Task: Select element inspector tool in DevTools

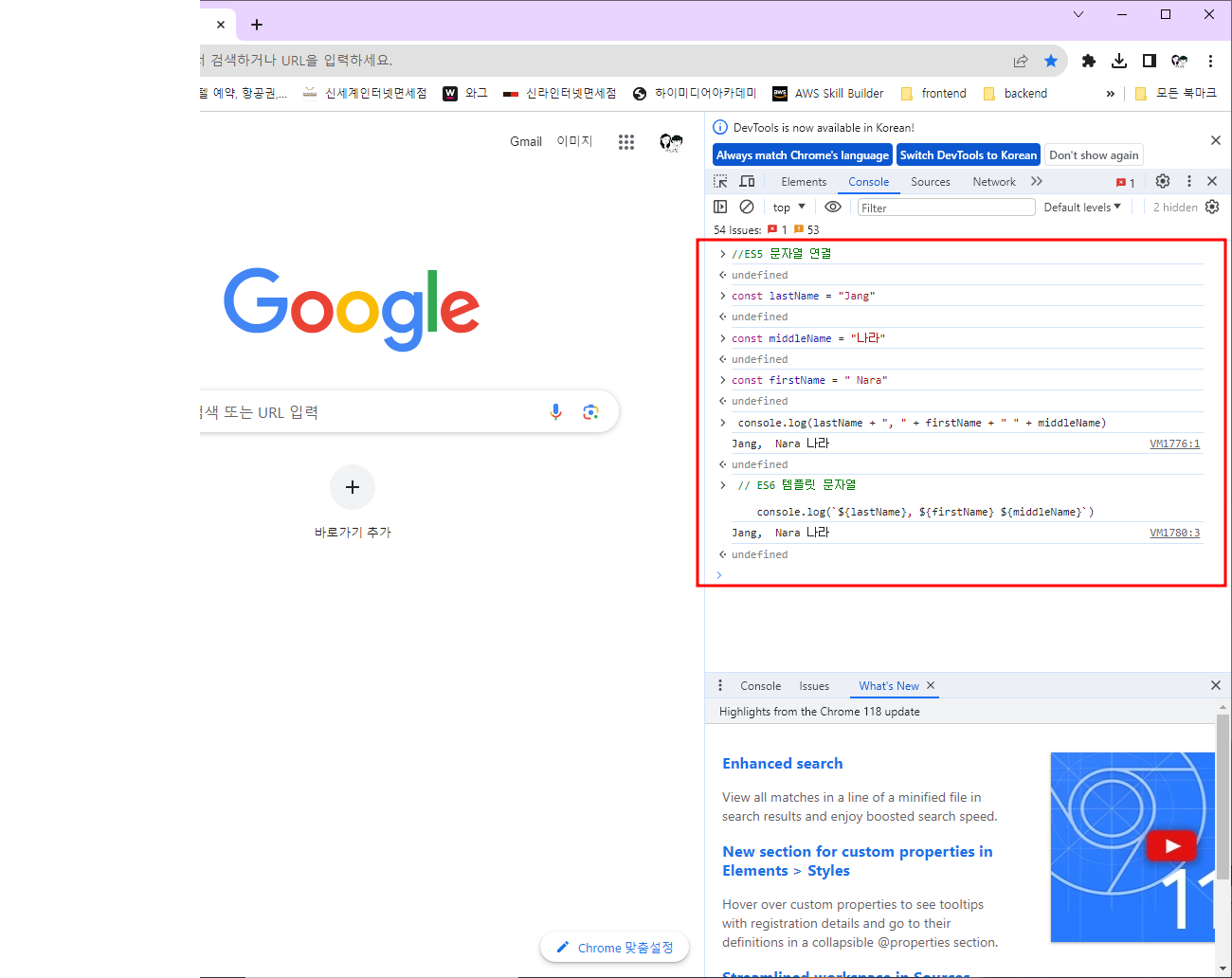Action: click(720, 181)
